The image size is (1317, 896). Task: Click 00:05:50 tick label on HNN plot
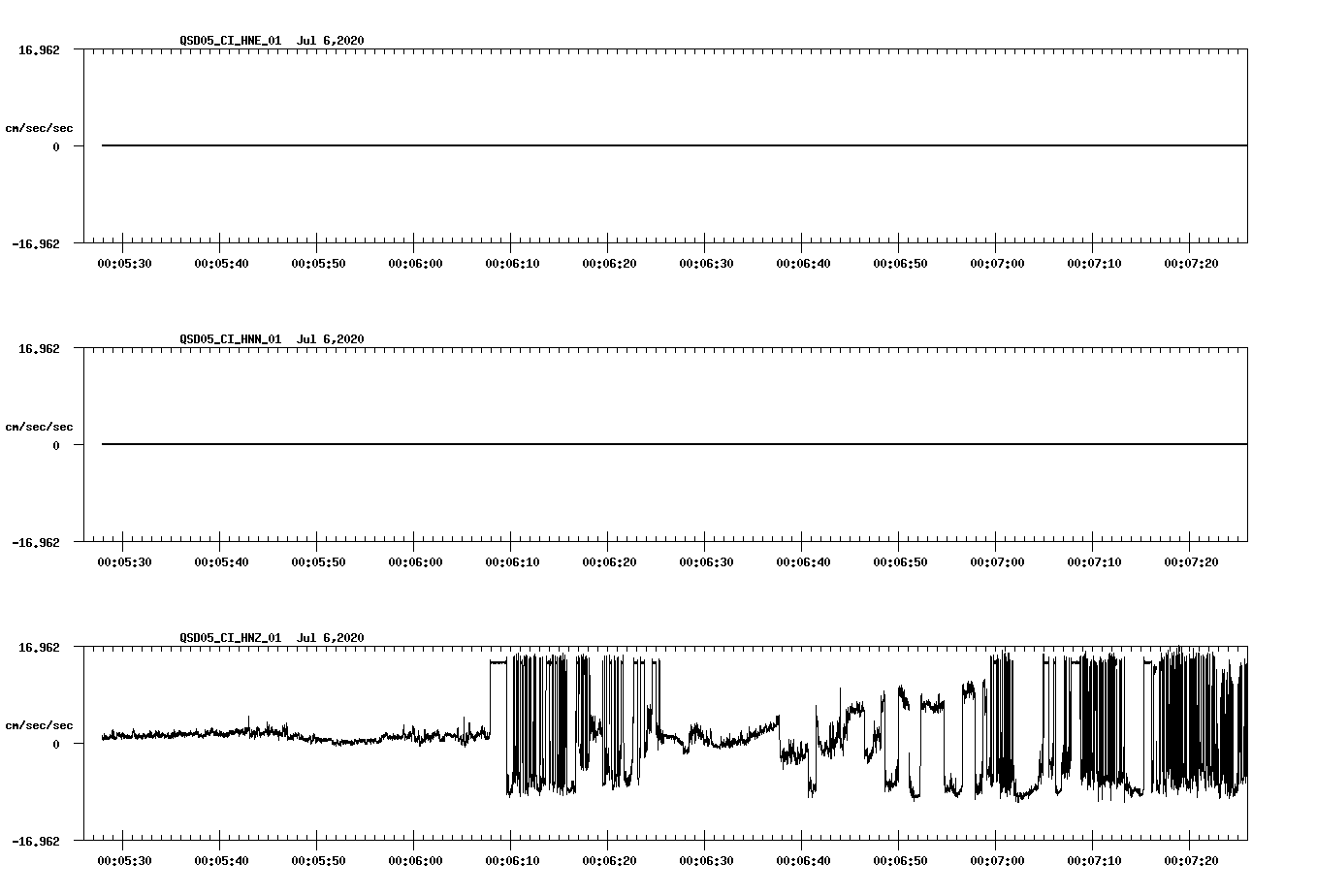tap(318, 562)
